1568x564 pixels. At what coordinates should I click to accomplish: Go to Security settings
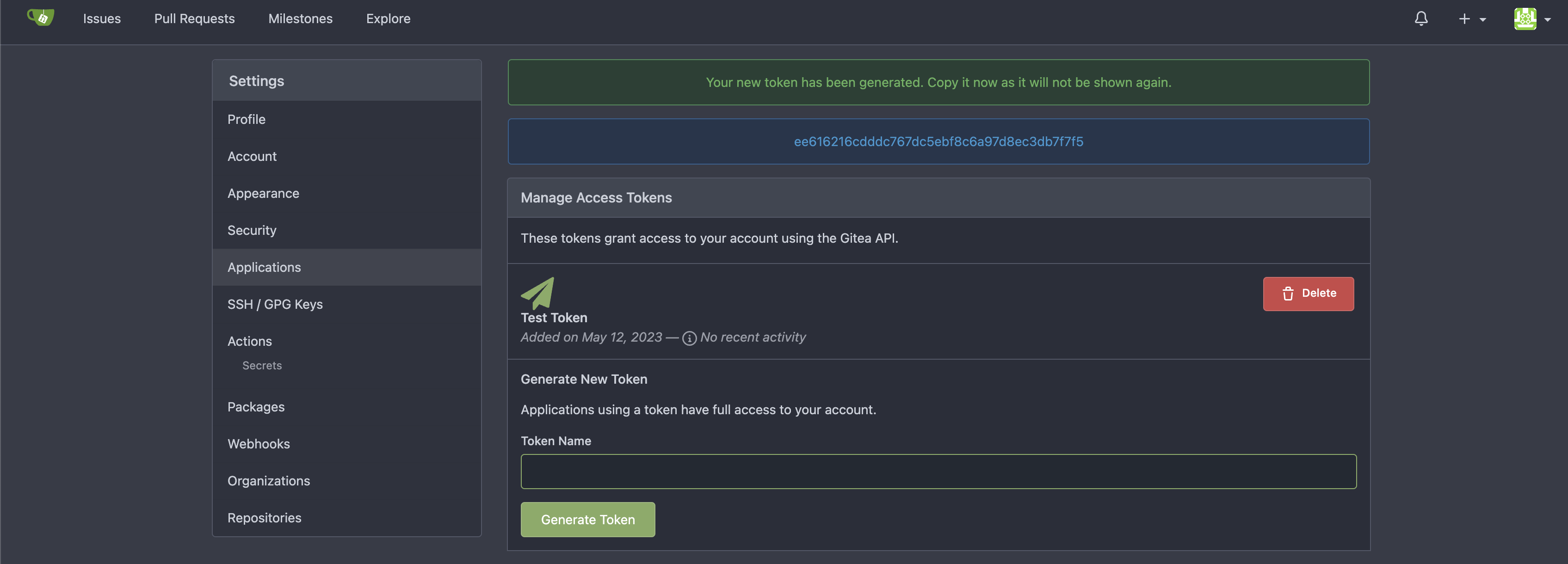252,230
